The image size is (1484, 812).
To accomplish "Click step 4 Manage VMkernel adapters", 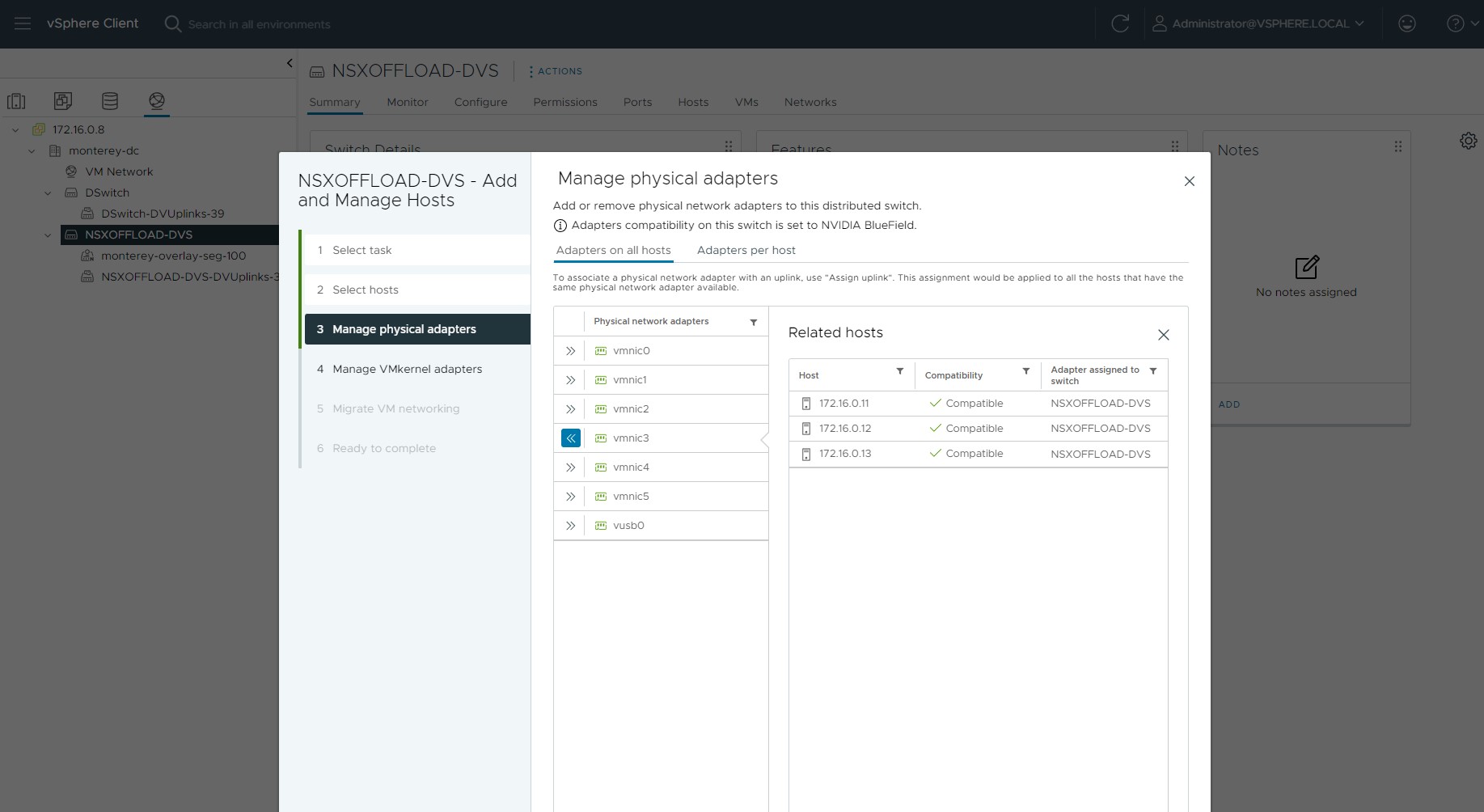I will point(407,369).
